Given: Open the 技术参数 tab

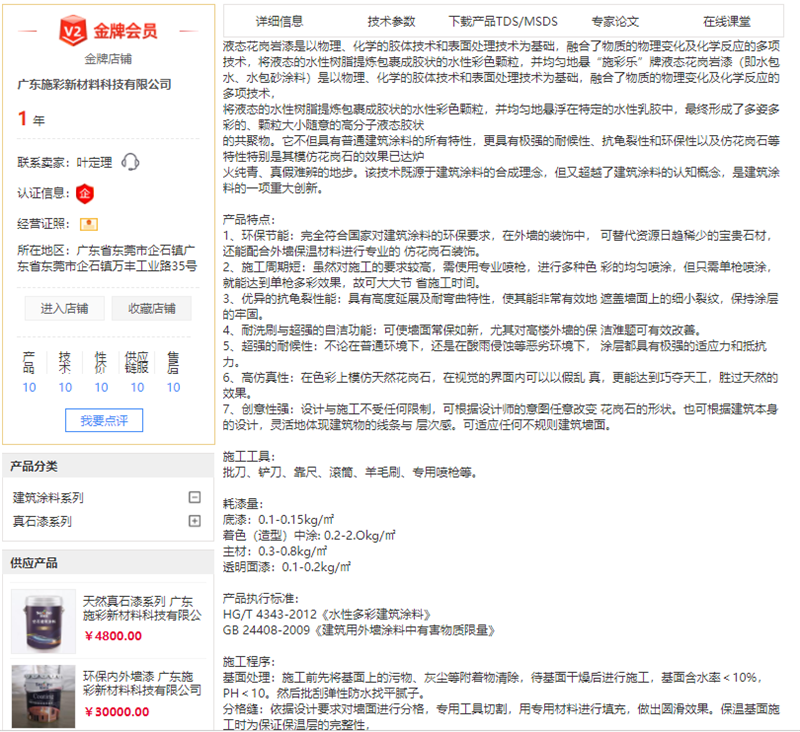Looking at the screenshot, I should [x=391, y=21].
